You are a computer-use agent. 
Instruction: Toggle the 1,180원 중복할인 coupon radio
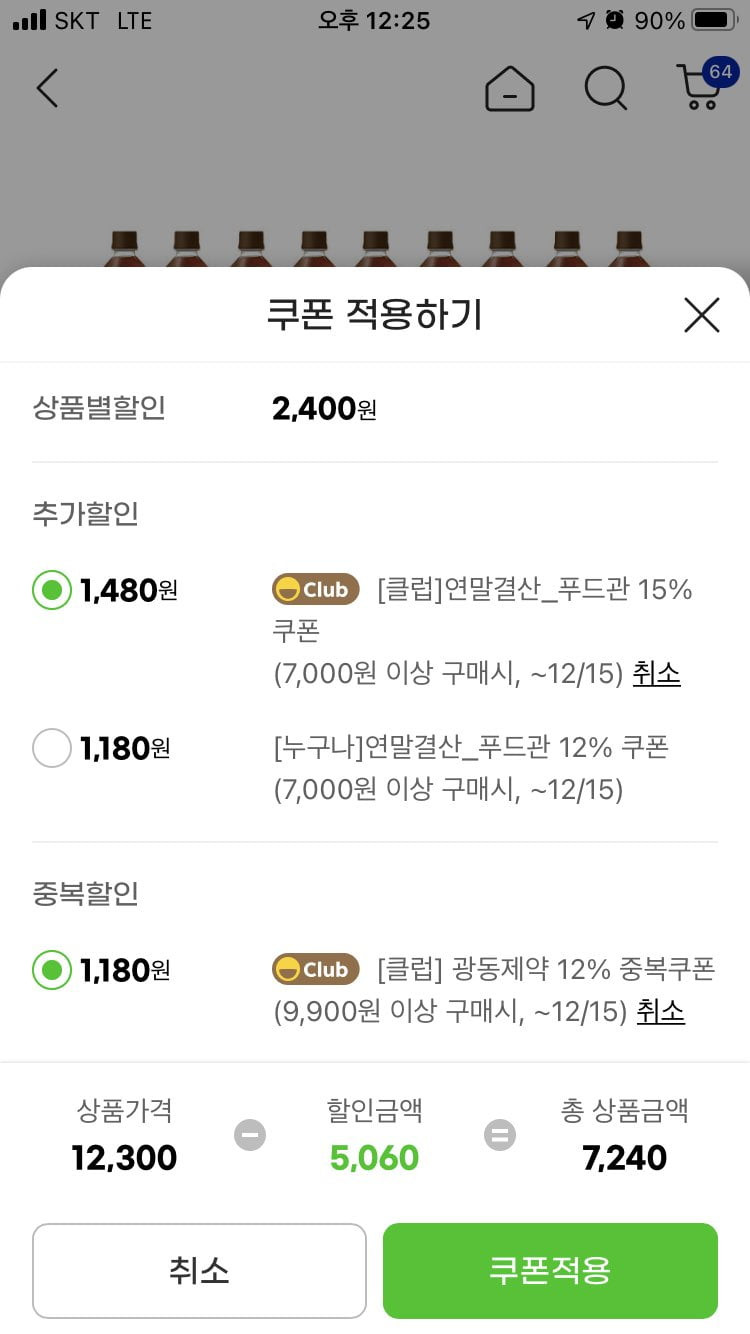point(52,970)
